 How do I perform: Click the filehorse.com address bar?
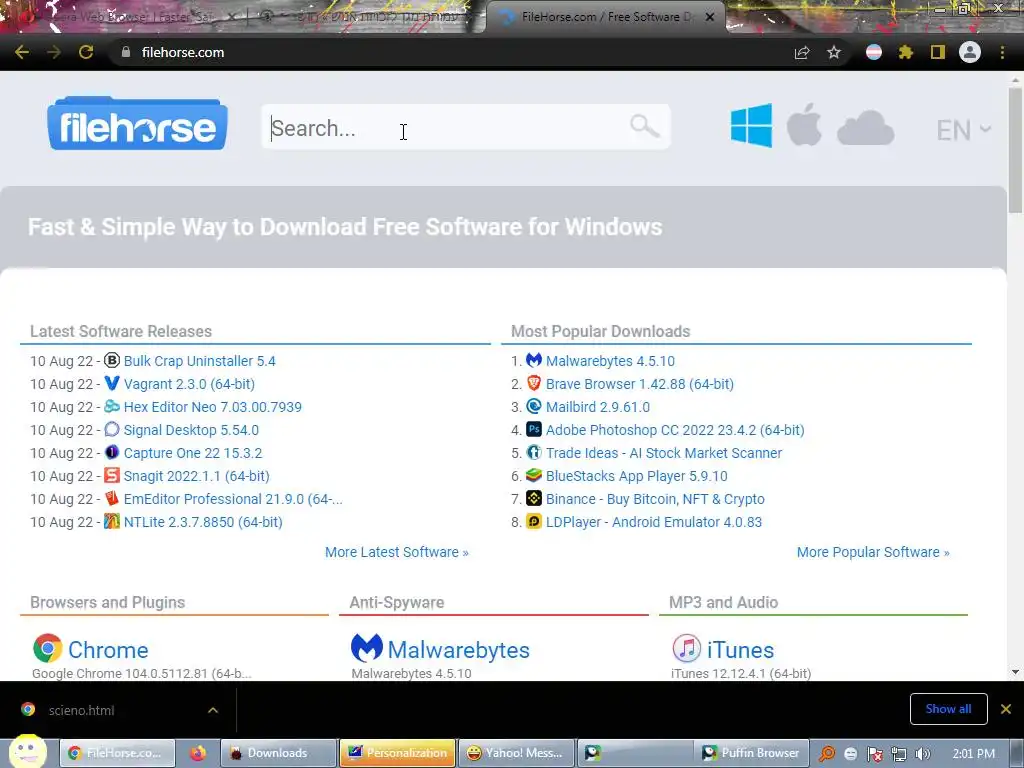click(x=451, y=52)
